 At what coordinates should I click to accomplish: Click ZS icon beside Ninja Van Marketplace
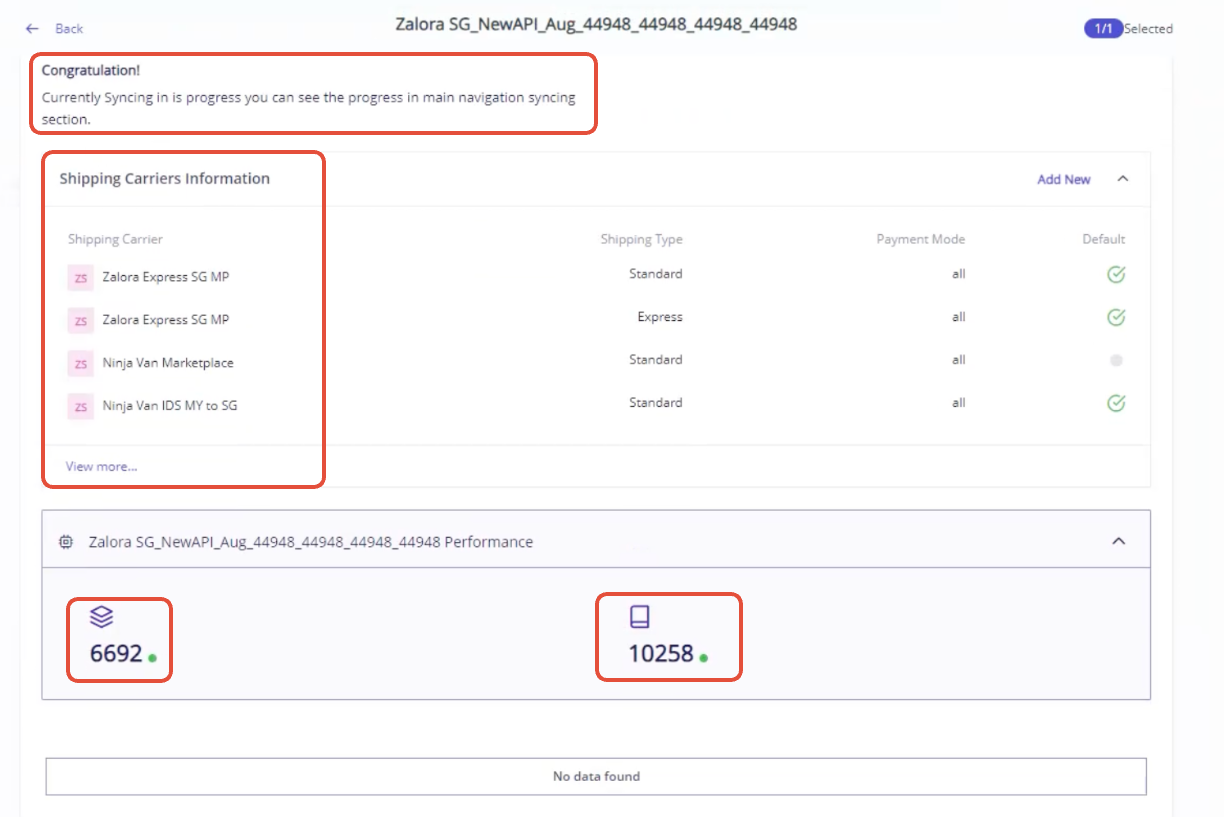point(80,363)
